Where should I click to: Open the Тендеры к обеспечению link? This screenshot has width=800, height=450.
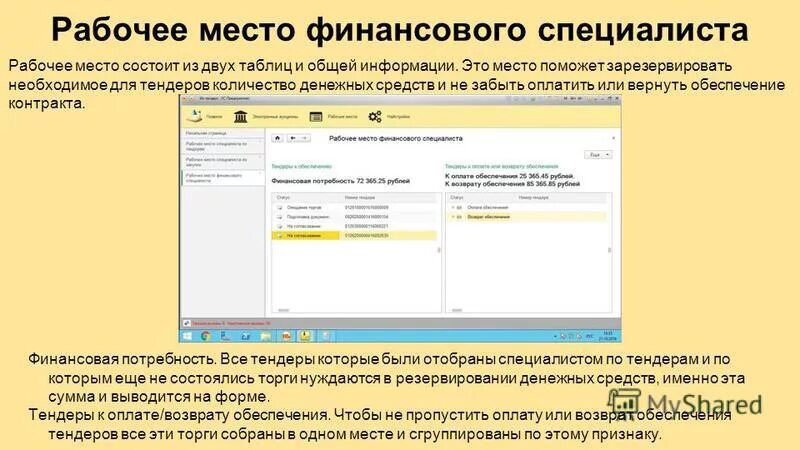click(302, 166)
